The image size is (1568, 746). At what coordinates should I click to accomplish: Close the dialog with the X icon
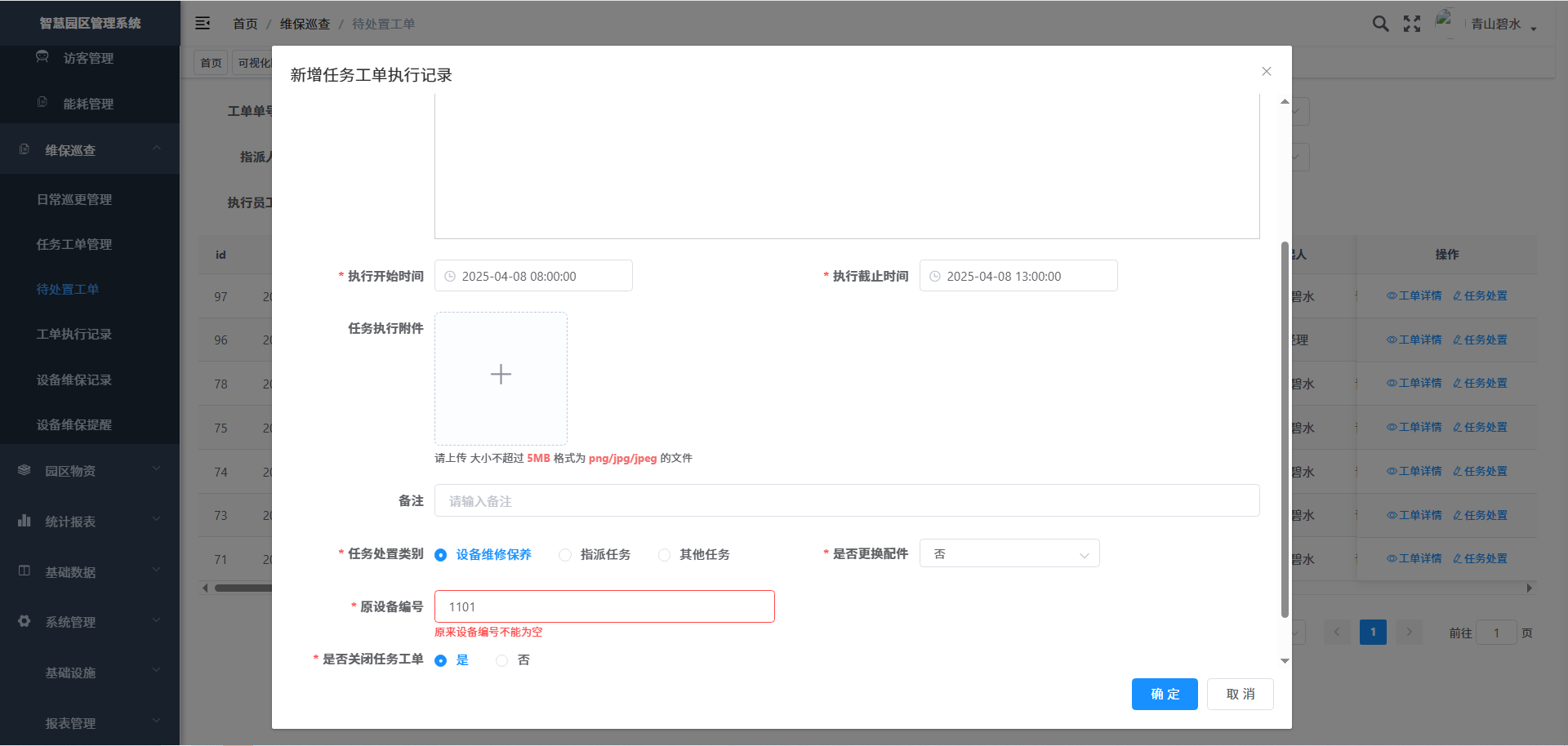coord(1266,72)
